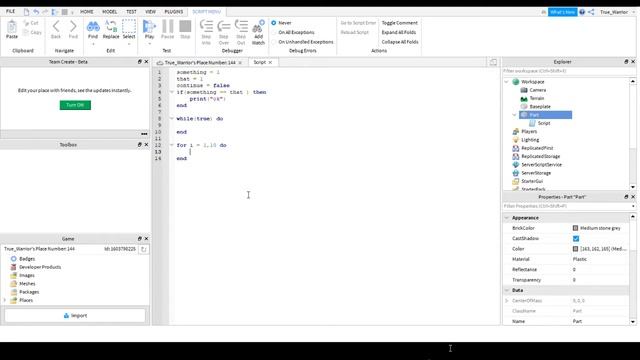This screenshot has height=360, width=640.
Task: Navigate Back with the arrow icon
Action: 56,27
